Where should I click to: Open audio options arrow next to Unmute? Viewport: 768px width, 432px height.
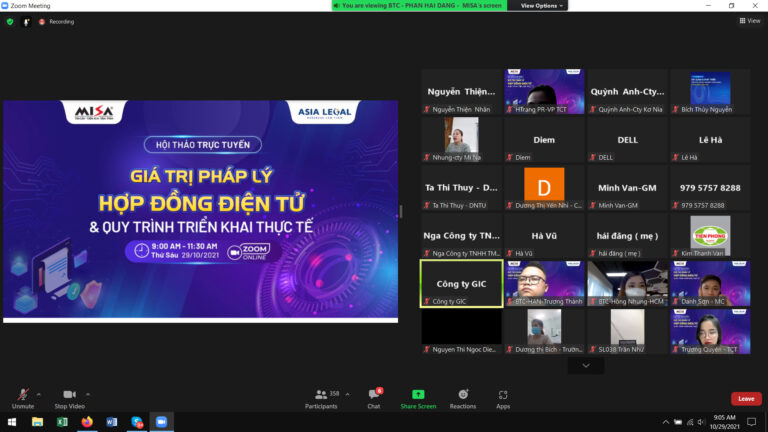click(40, 394)
